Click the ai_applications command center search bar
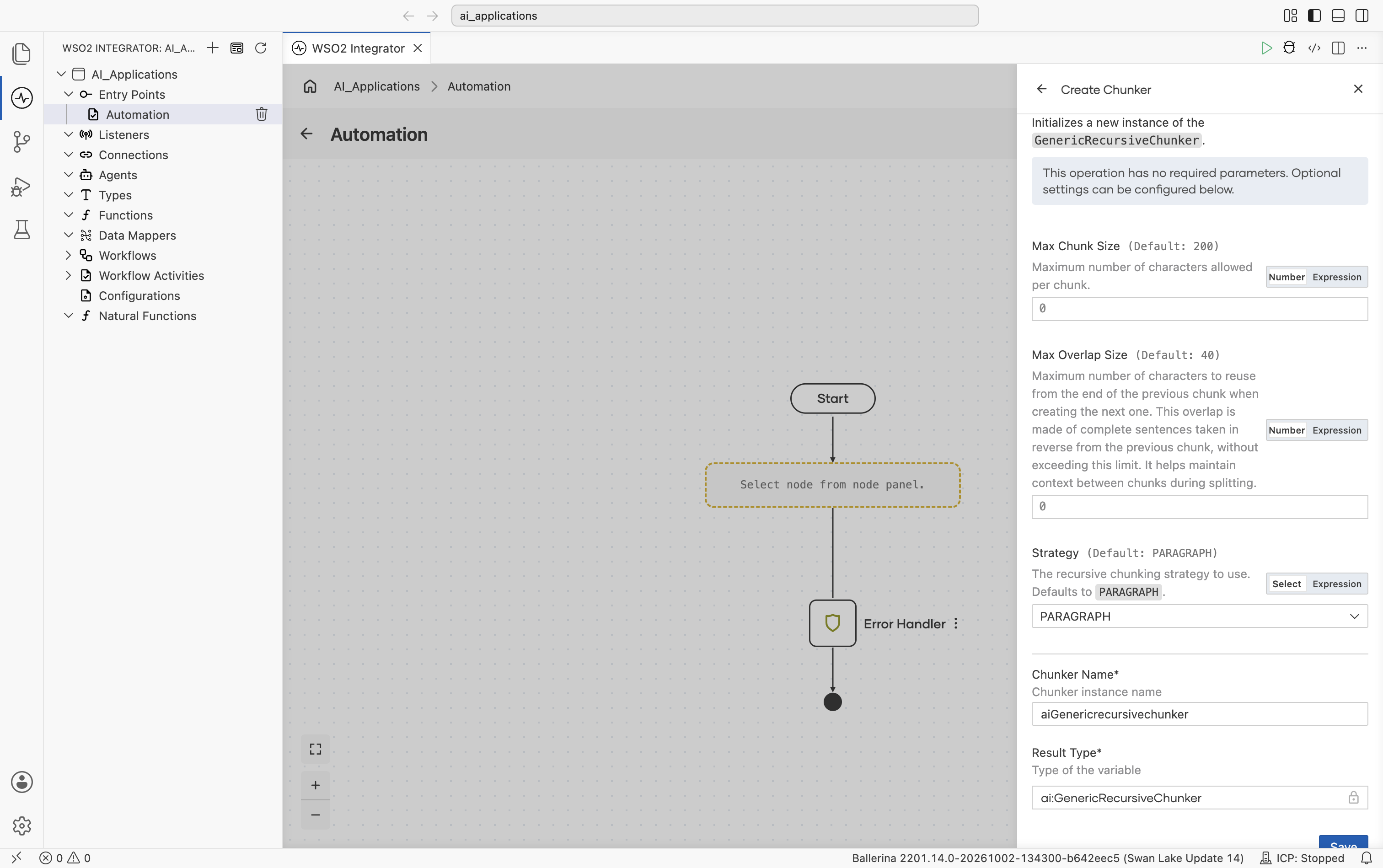 pyautogui.click(x=715, y=16)
